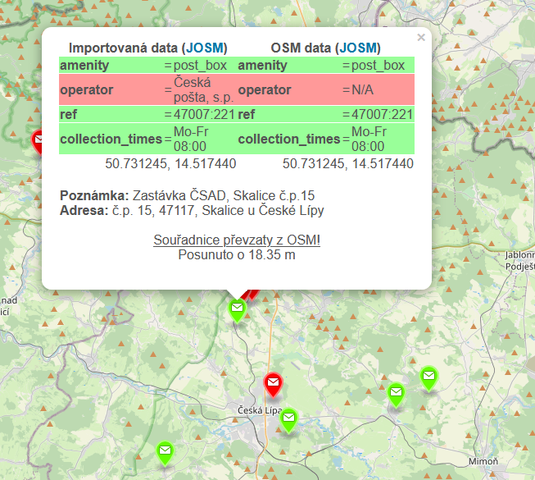Select red post box marker above Česká Lípa
Viewport: 535px width, 480px height.
pyautogui.click(x=273, y=385)
